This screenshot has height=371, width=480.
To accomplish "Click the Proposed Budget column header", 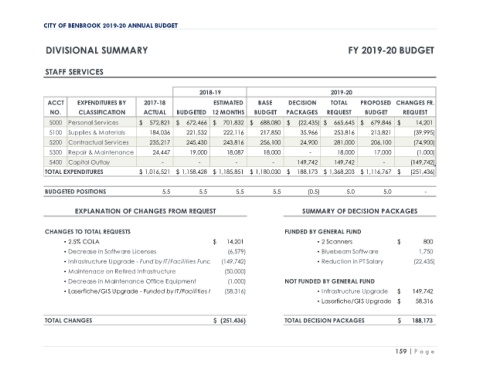I will click(376, 107).
